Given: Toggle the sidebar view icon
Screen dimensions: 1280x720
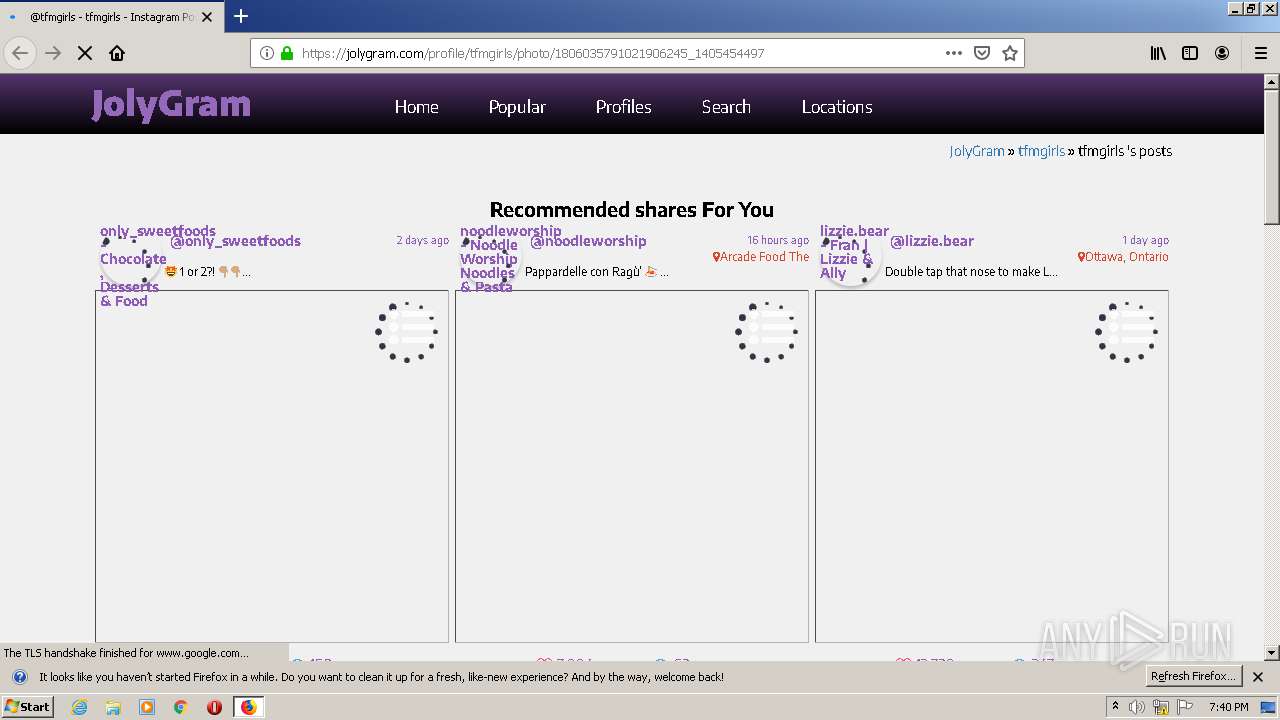Looking at the screenshot, I should [x=1190, y=53].
